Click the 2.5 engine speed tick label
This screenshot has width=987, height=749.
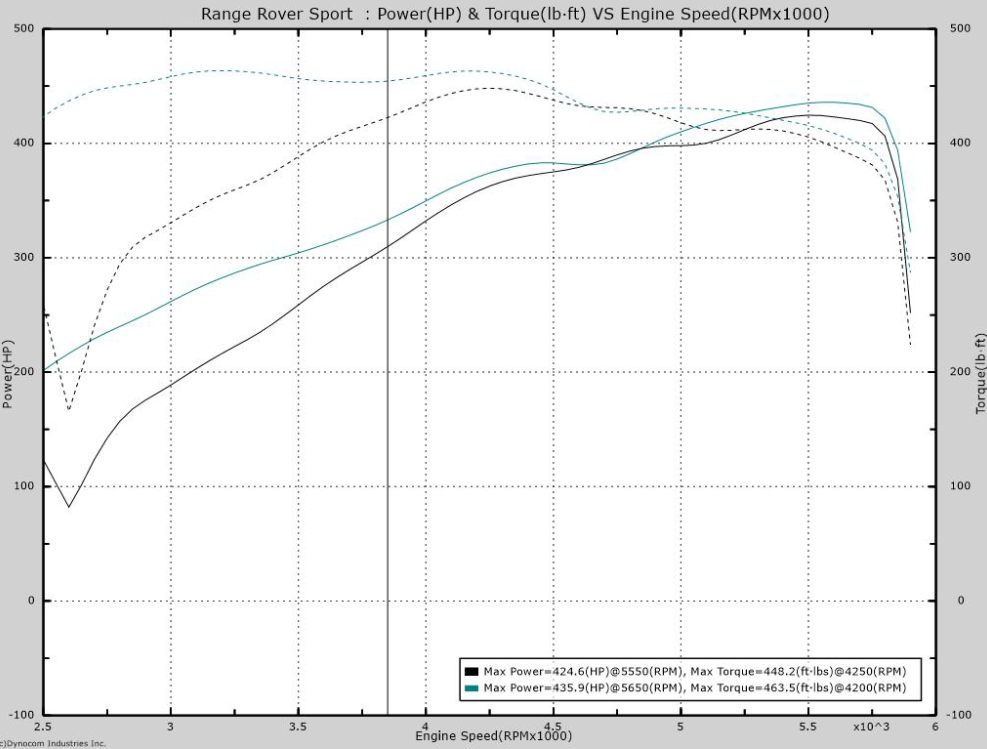click(x=43, y=727)
